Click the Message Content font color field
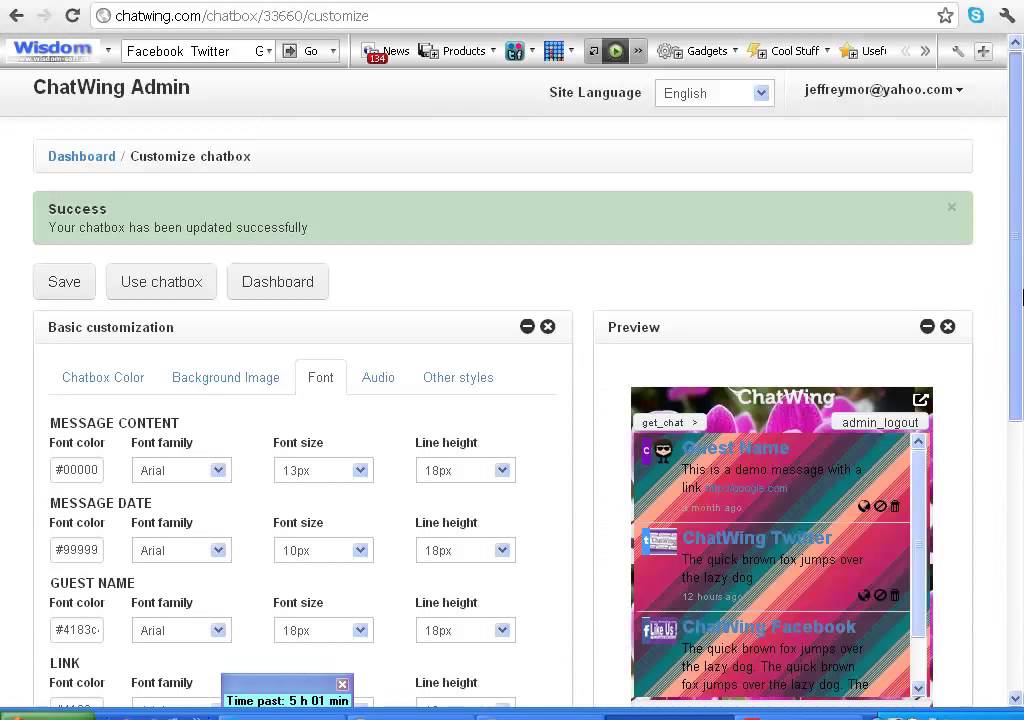This screenshot has width=1024, height=720. [77, 470]
